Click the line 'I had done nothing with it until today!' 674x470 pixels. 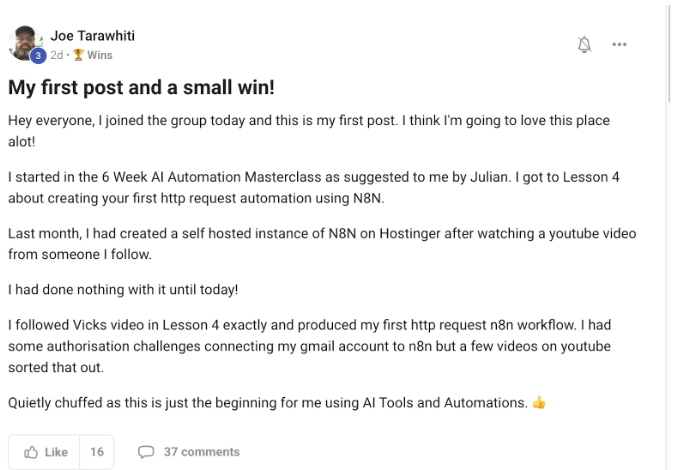click(x=124, y=290)
